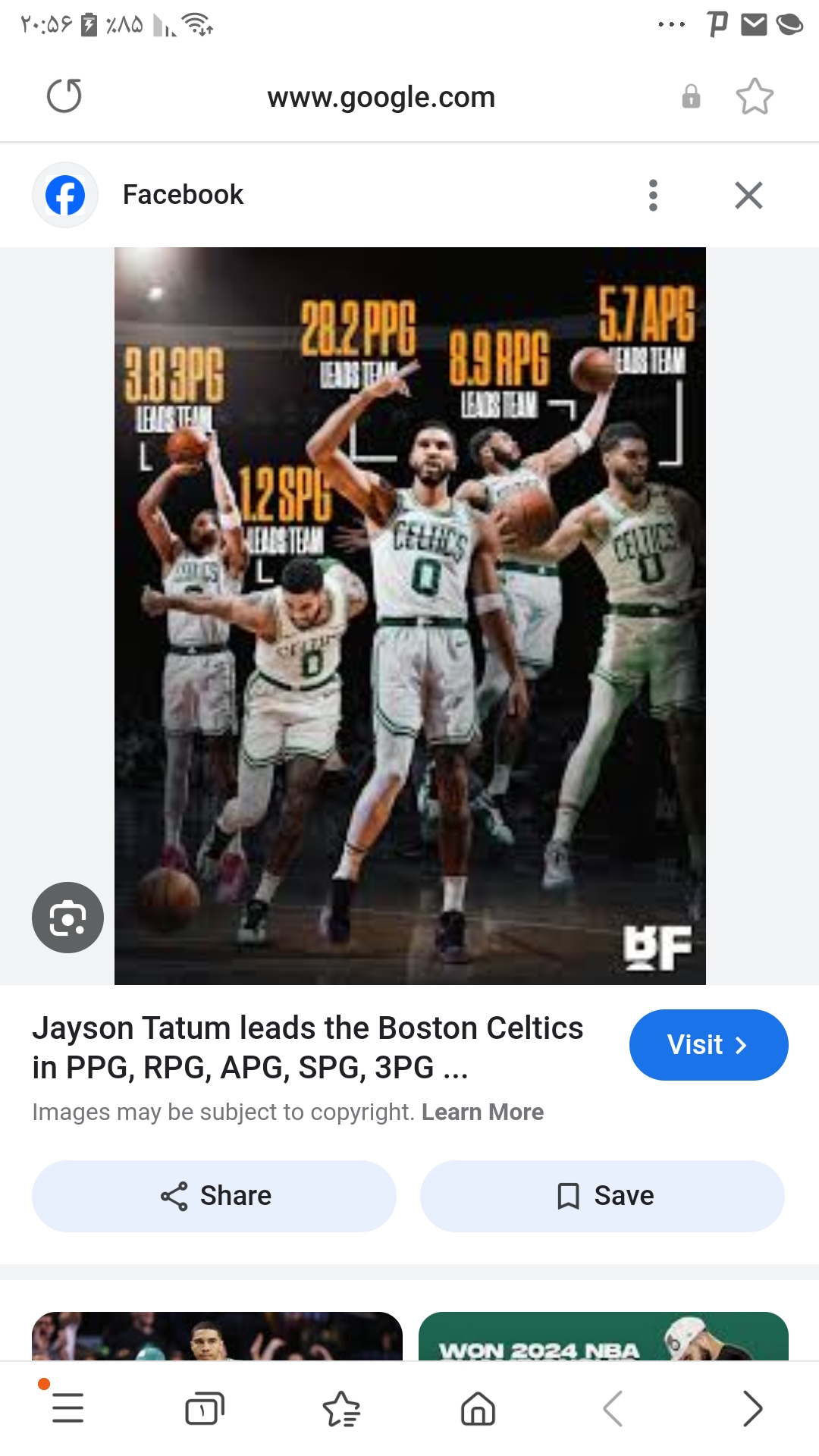Open the bookmarks list icon

coord(341,1408)
